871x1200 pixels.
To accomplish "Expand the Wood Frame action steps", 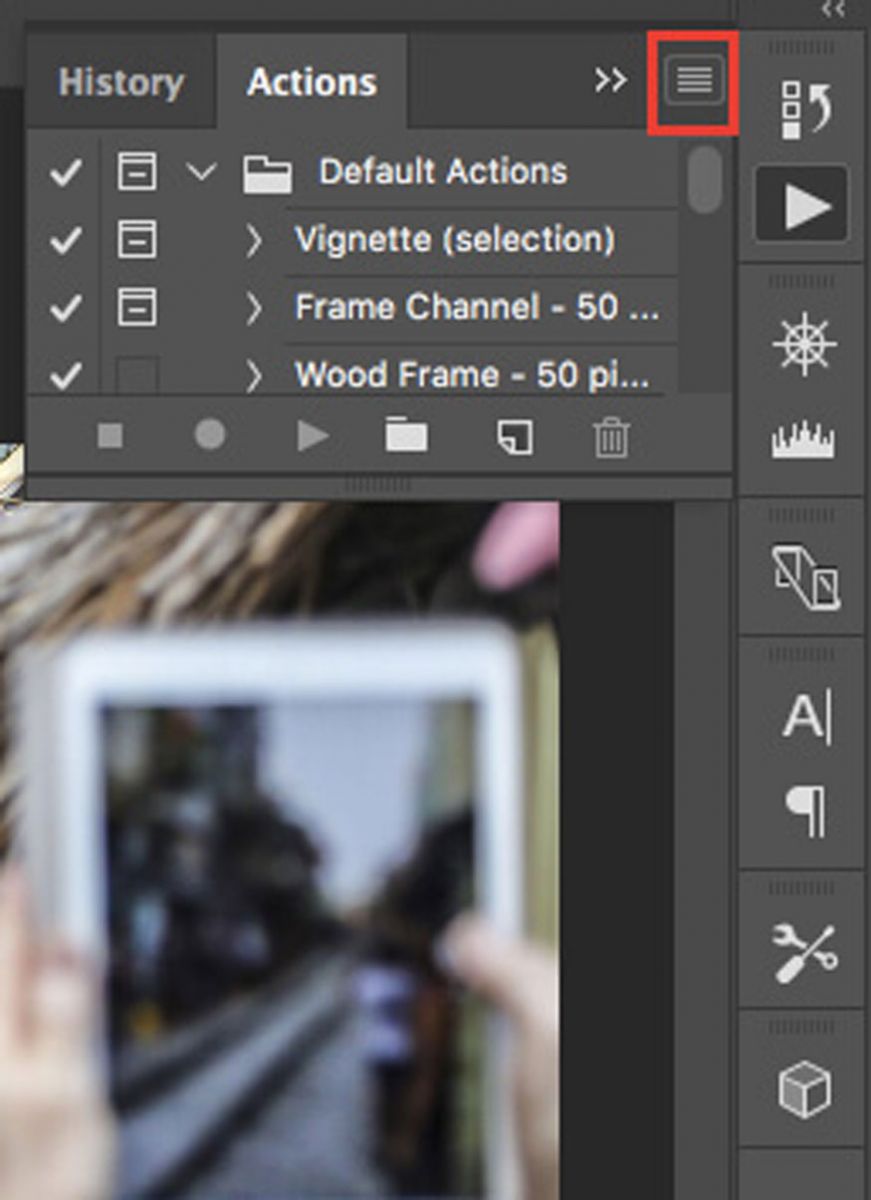I will click(x=254, y=376).
